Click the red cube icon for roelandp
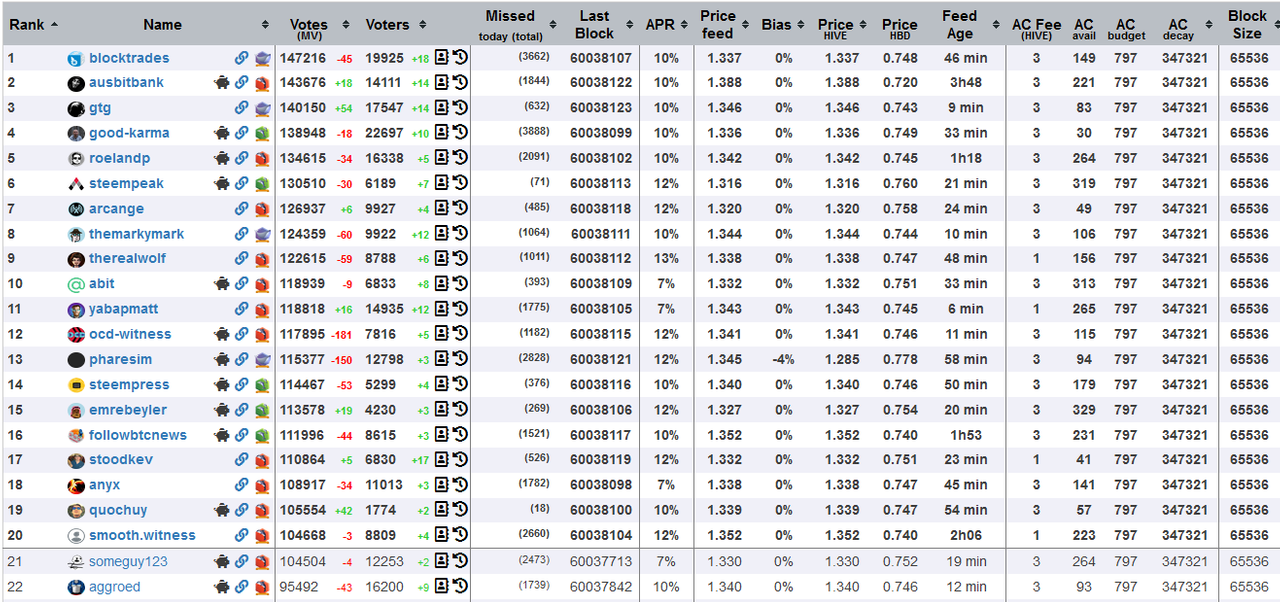 tap(262, 158)
